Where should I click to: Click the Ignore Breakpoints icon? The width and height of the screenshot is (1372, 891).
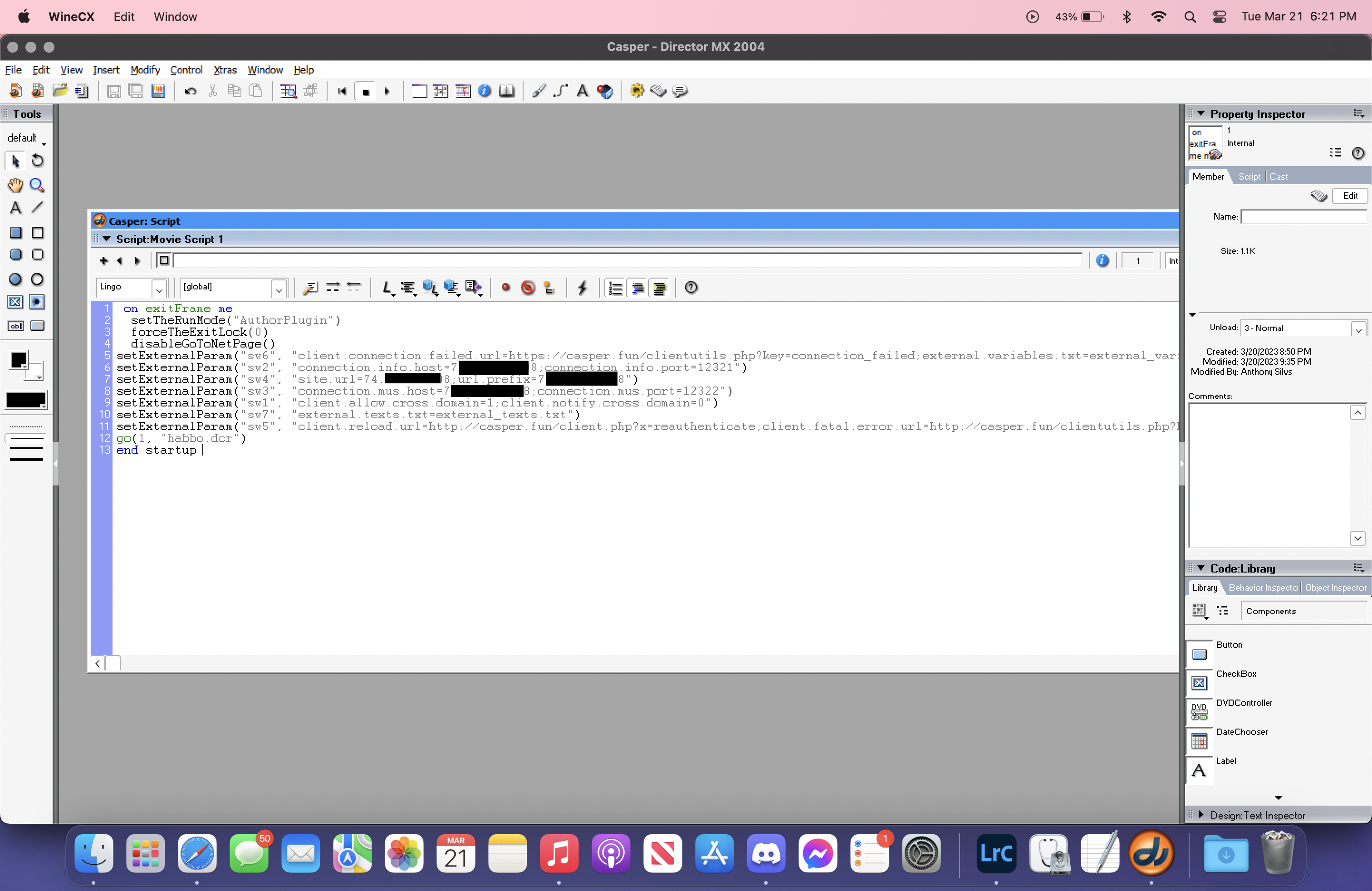pyautogui.click(x=528, y=288)
